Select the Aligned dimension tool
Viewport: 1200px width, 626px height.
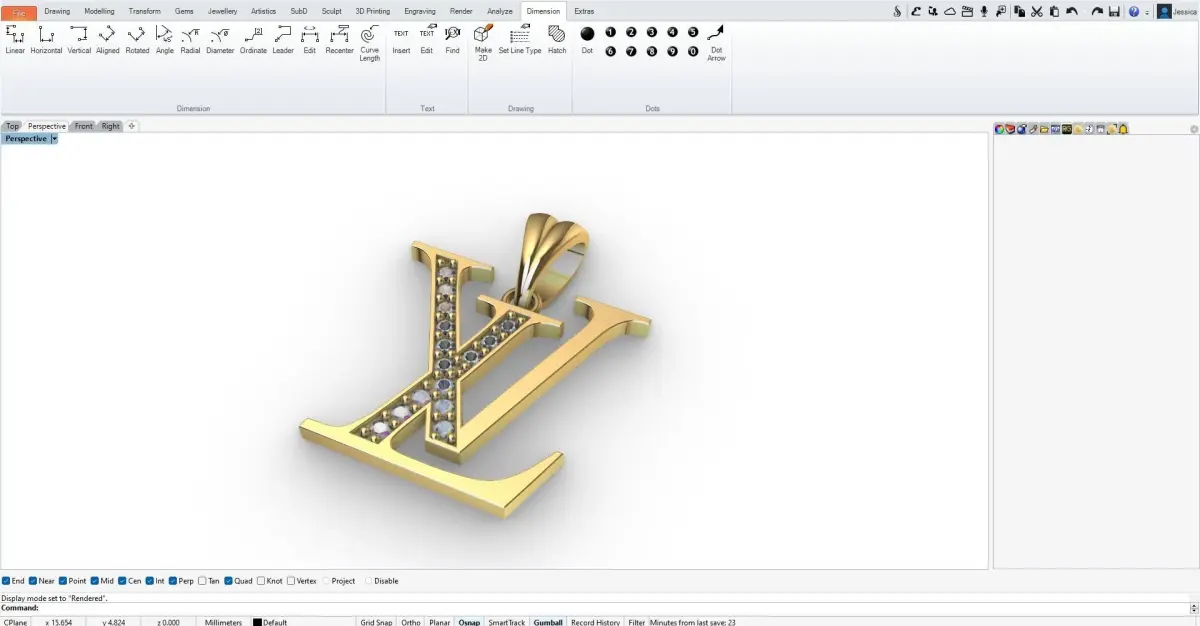pyautogui.click(x=108, y=40)
